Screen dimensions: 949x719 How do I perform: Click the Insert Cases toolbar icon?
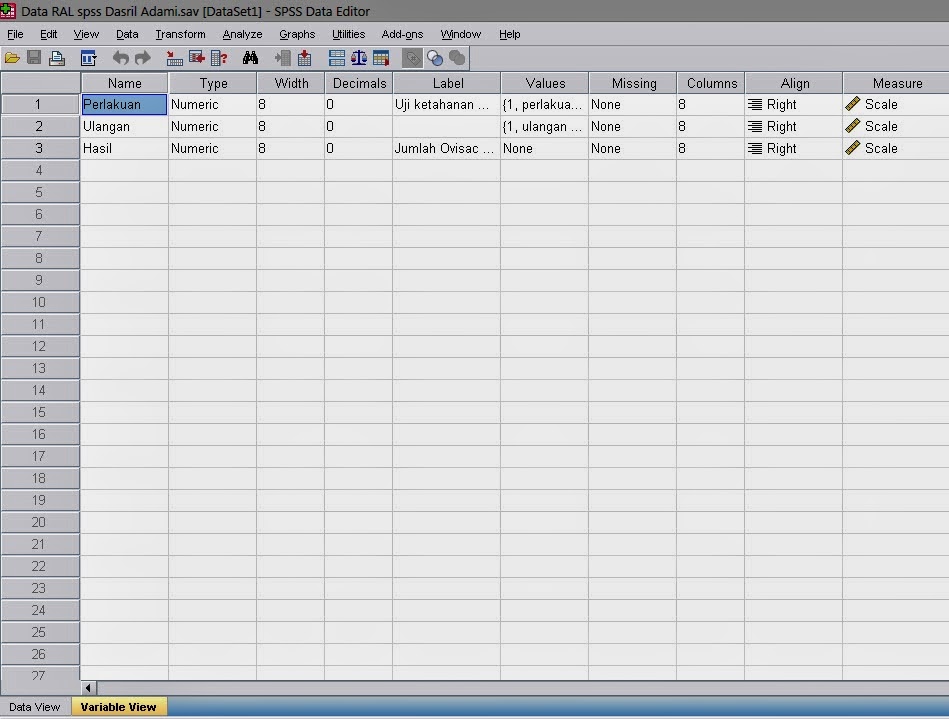(283, 58)
